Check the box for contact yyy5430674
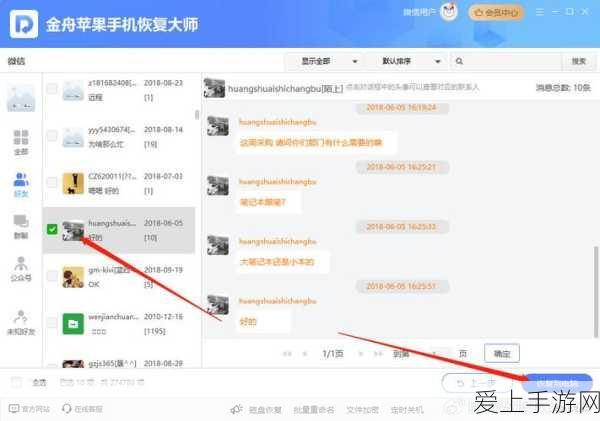Viewport: 600px width, 421px height. 52,135
